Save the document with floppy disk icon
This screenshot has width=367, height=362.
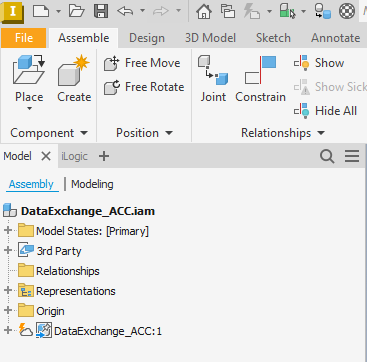101,11
